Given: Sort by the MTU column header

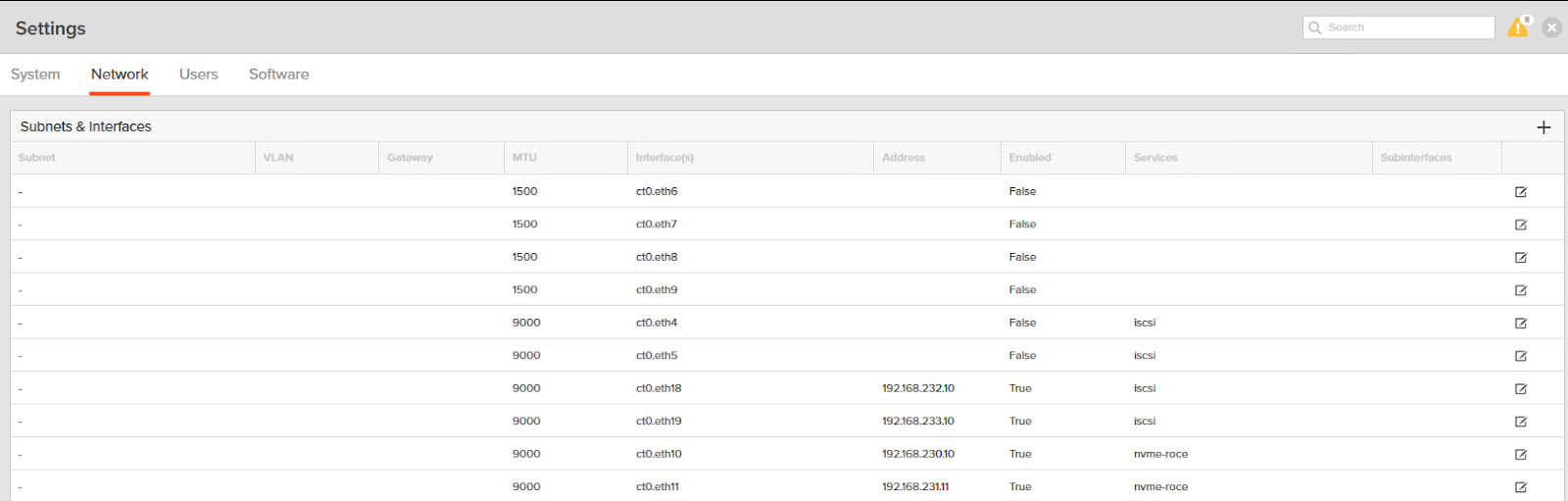Looking at the screenshot, I should click(x=524, y=158).
